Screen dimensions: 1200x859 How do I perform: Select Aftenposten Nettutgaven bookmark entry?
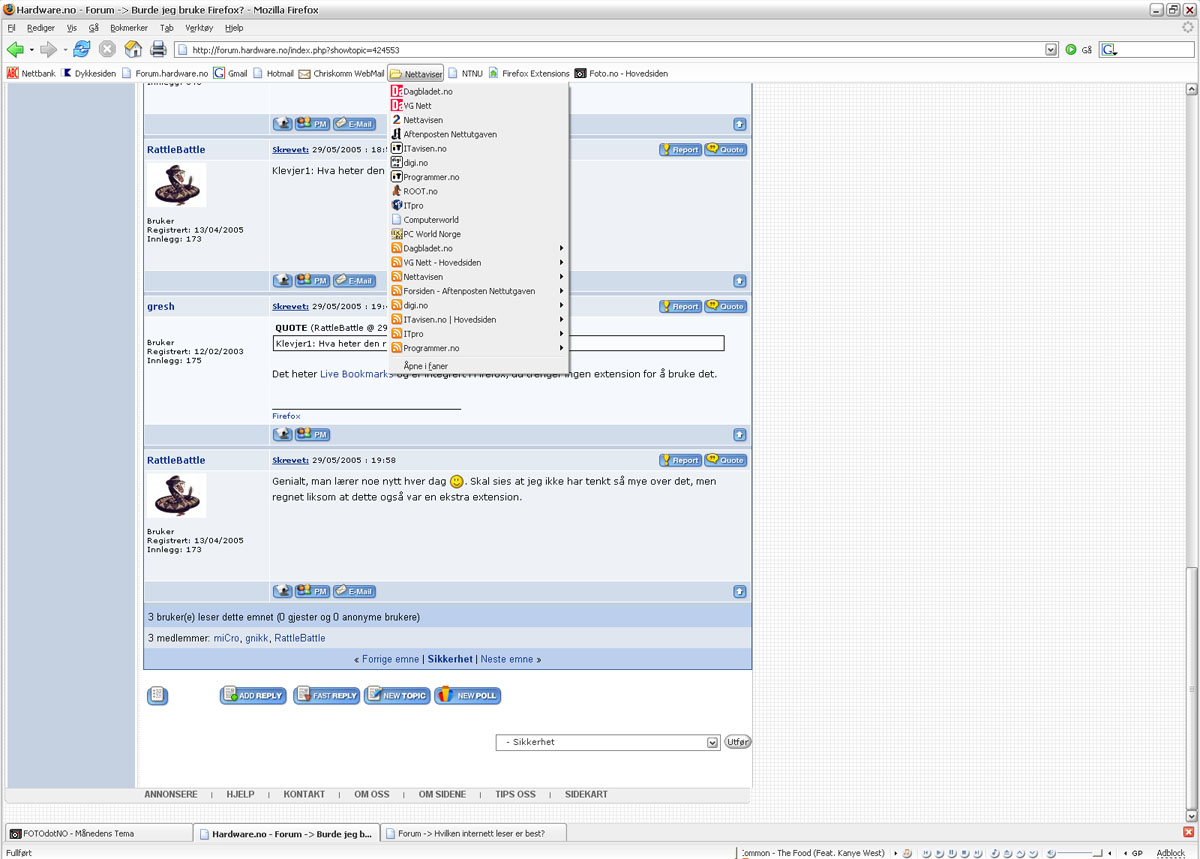pyautogui.click(x=478, y=134)
